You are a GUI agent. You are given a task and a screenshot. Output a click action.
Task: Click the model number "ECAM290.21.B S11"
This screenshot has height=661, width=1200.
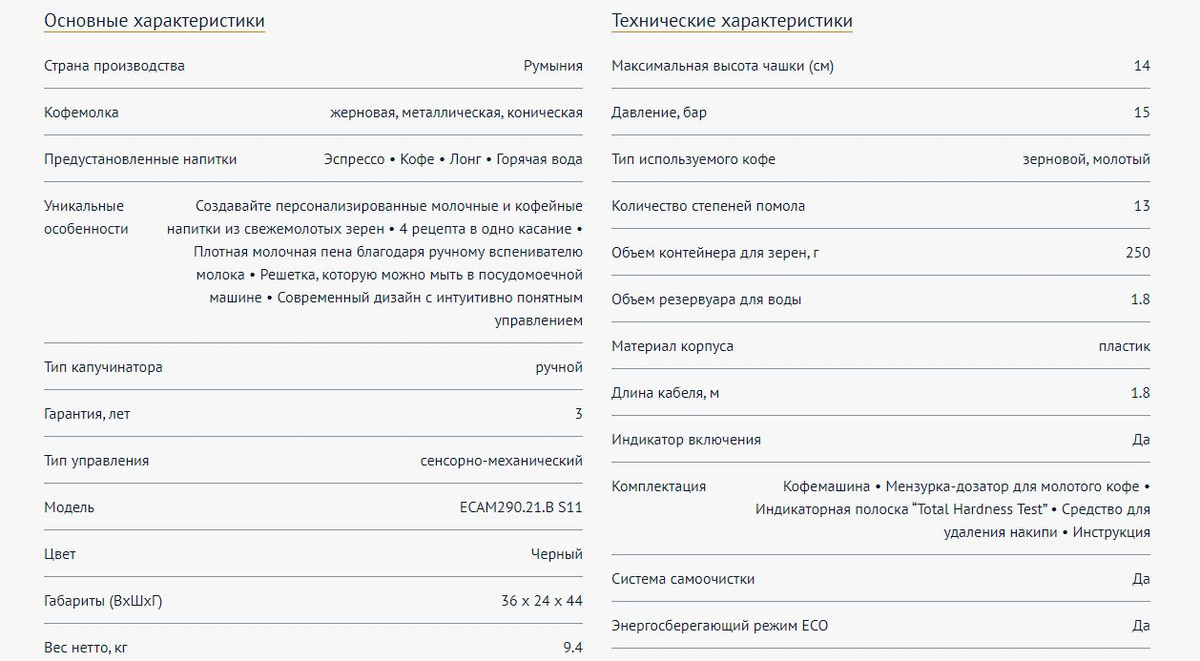pos(514,507)
